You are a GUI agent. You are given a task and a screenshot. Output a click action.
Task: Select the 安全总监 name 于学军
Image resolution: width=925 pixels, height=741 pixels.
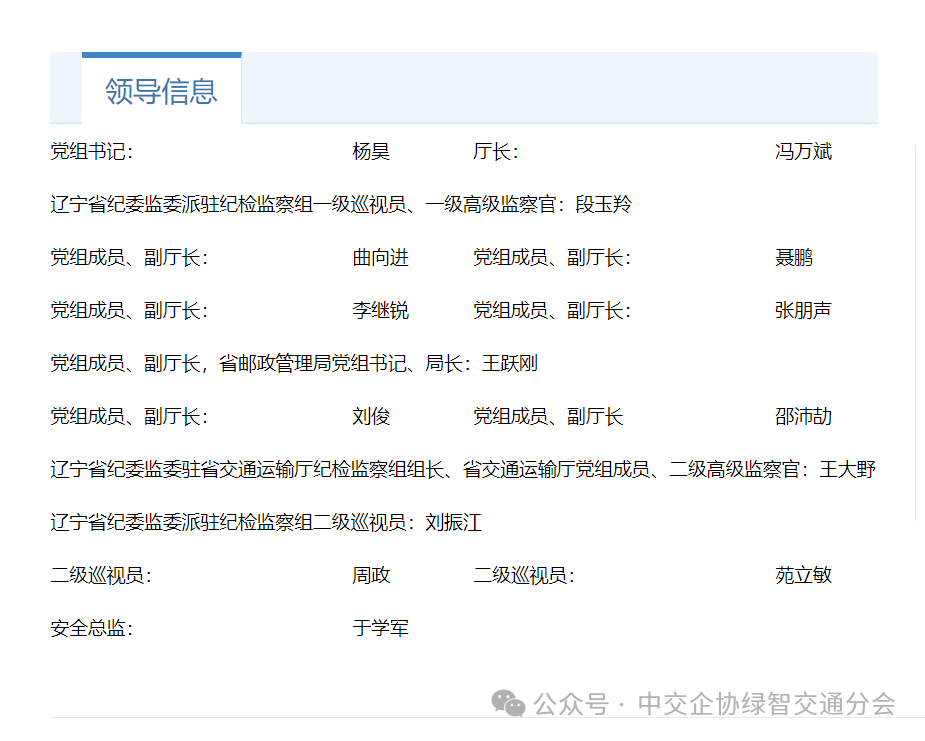pos(380,629)
